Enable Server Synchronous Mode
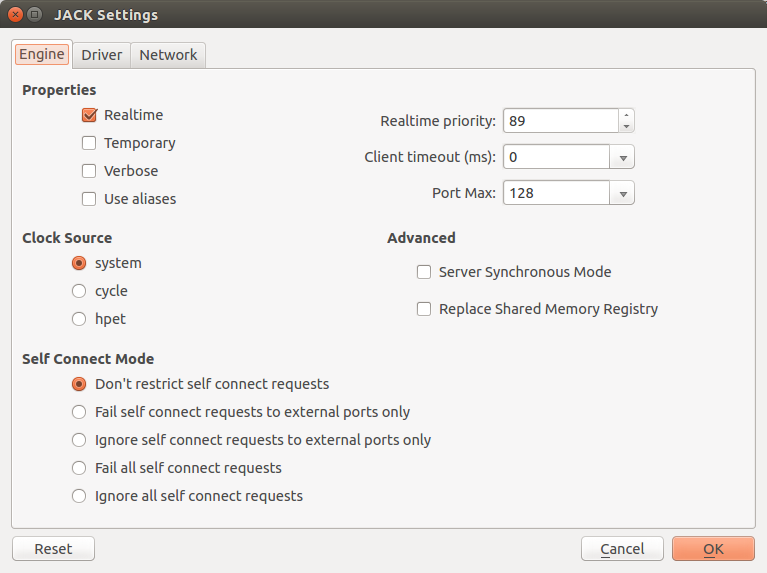Image resolution: width=767 pixels, height=573 pixels. (x=424, y=272)
